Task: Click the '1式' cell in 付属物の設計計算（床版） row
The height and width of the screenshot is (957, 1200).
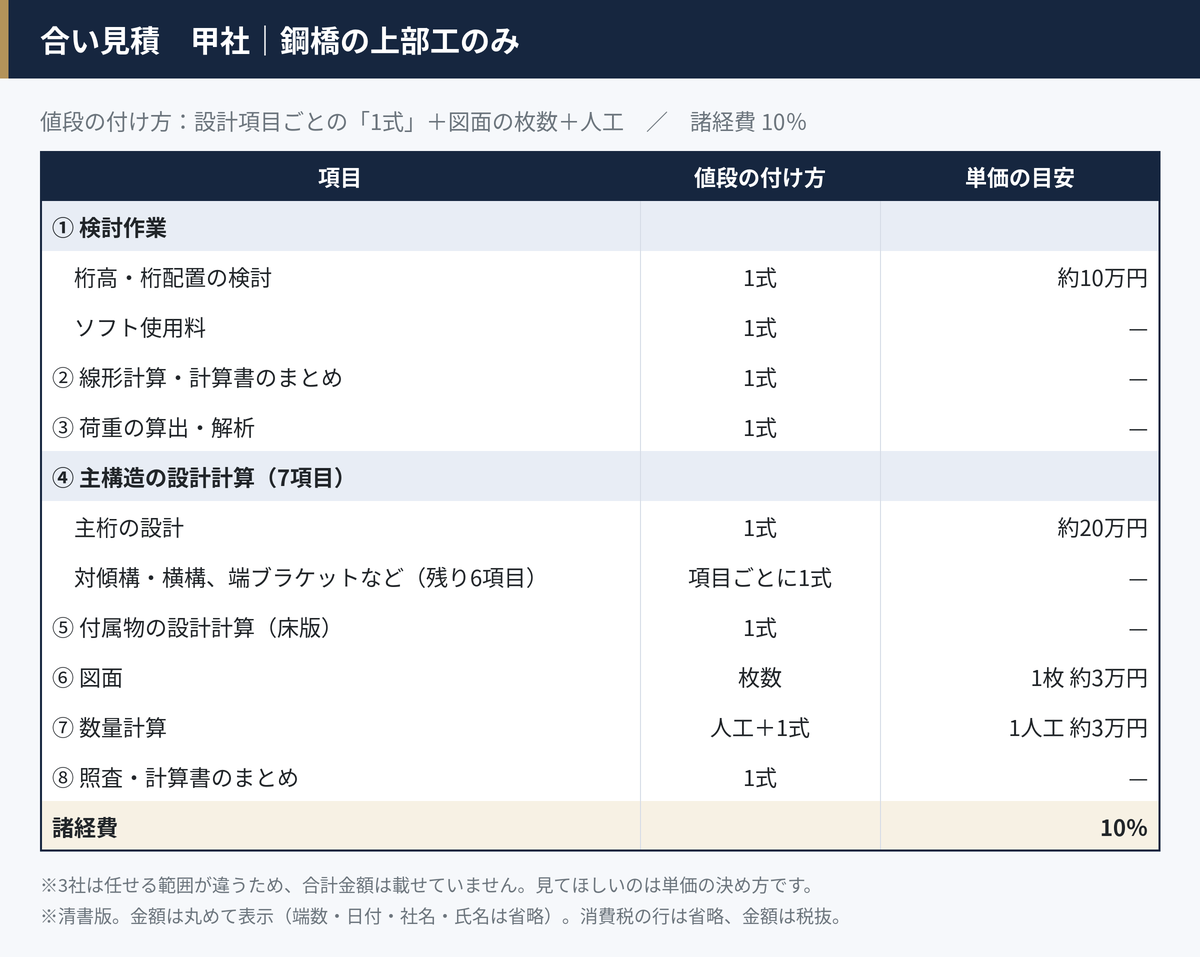Action: pos(760,628)
